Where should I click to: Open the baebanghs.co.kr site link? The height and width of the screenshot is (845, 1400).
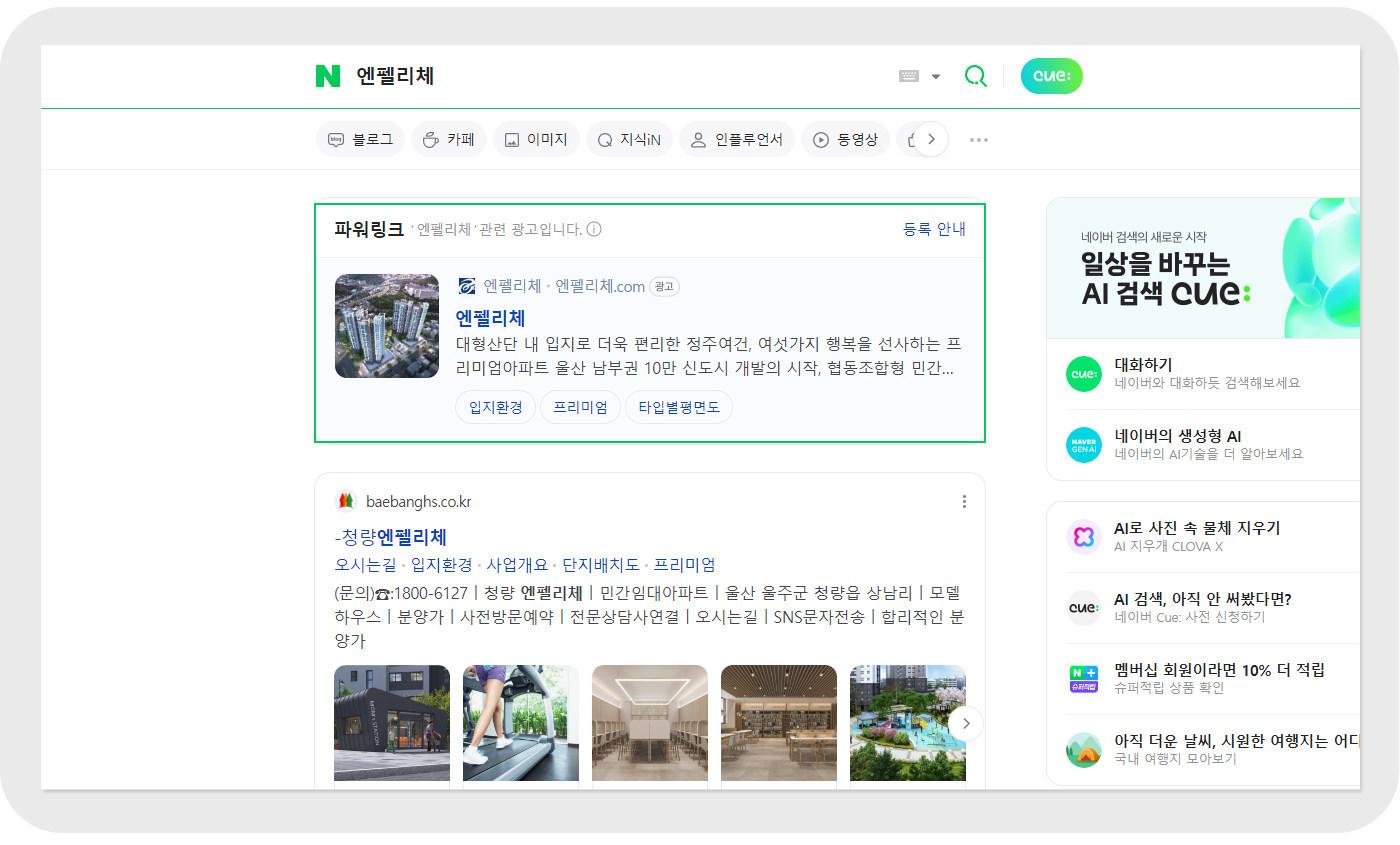pos(419,501)
